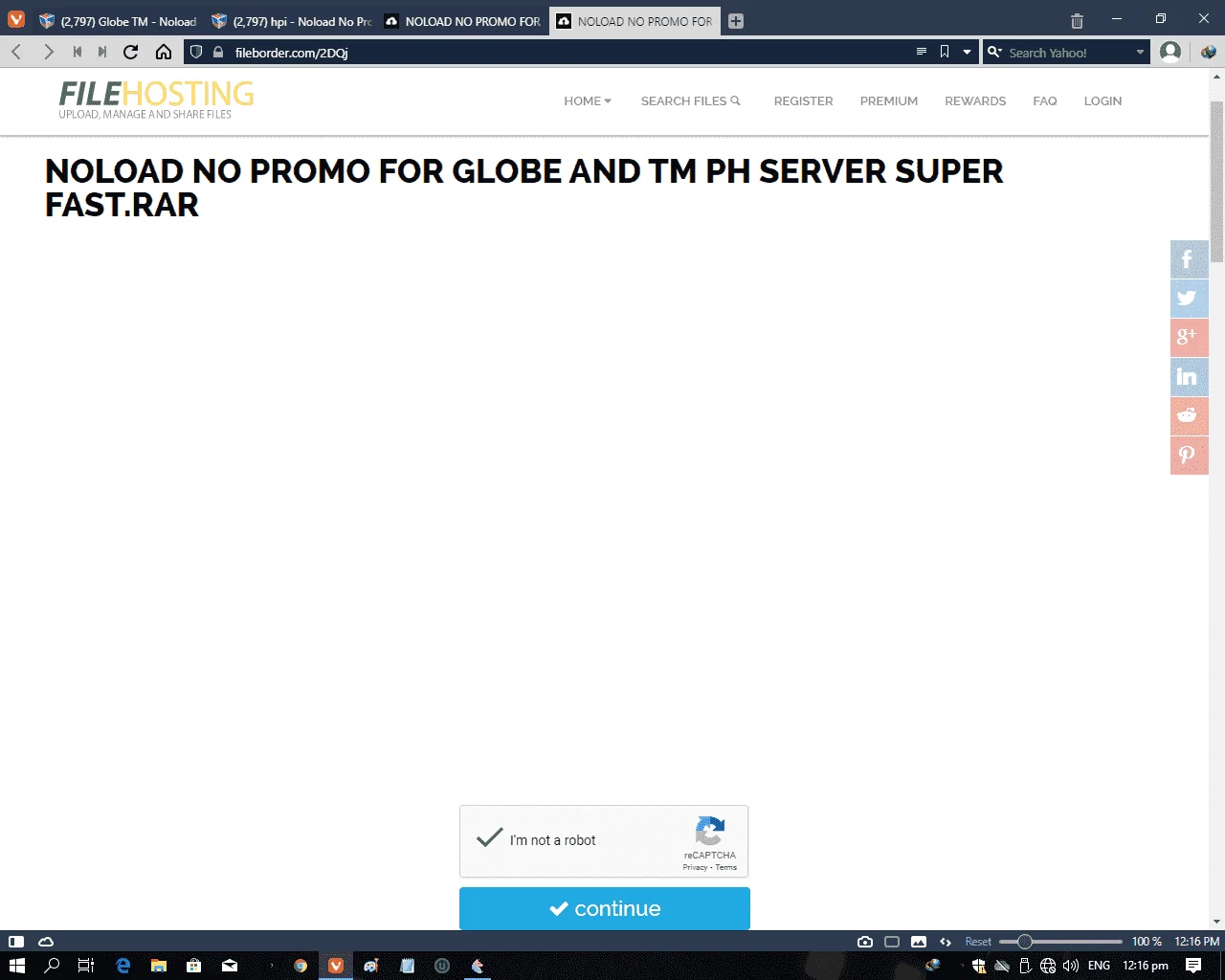
Task: Toggle tab tiling icon in status bar
Action: (892, 942)
